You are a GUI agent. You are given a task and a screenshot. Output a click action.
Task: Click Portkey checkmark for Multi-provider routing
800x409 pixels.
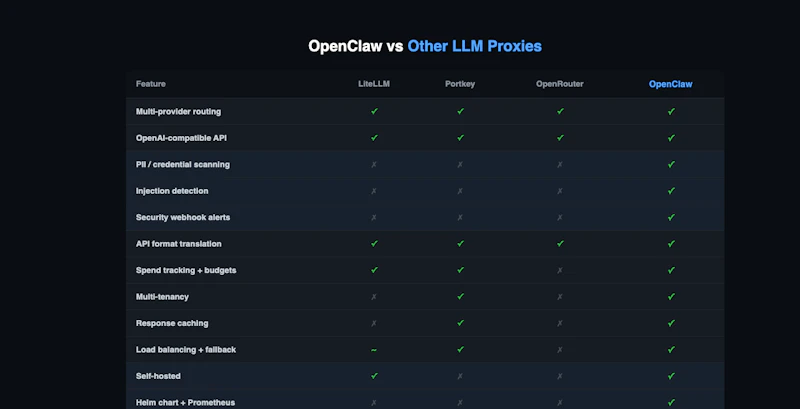point(460,111)
